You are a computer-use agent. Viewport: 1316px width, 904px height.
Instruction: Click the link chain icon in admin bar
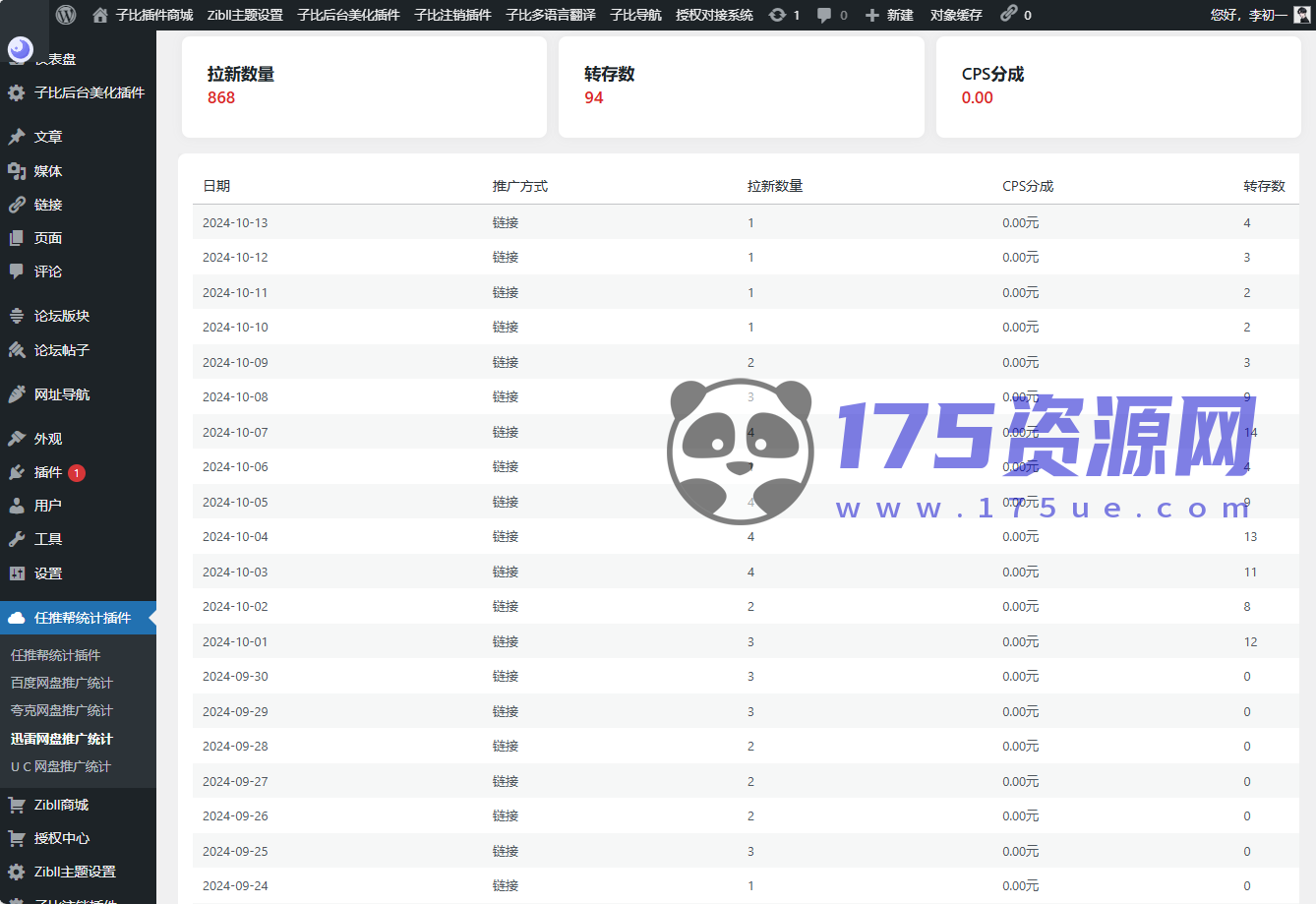tap(1009, 14)
